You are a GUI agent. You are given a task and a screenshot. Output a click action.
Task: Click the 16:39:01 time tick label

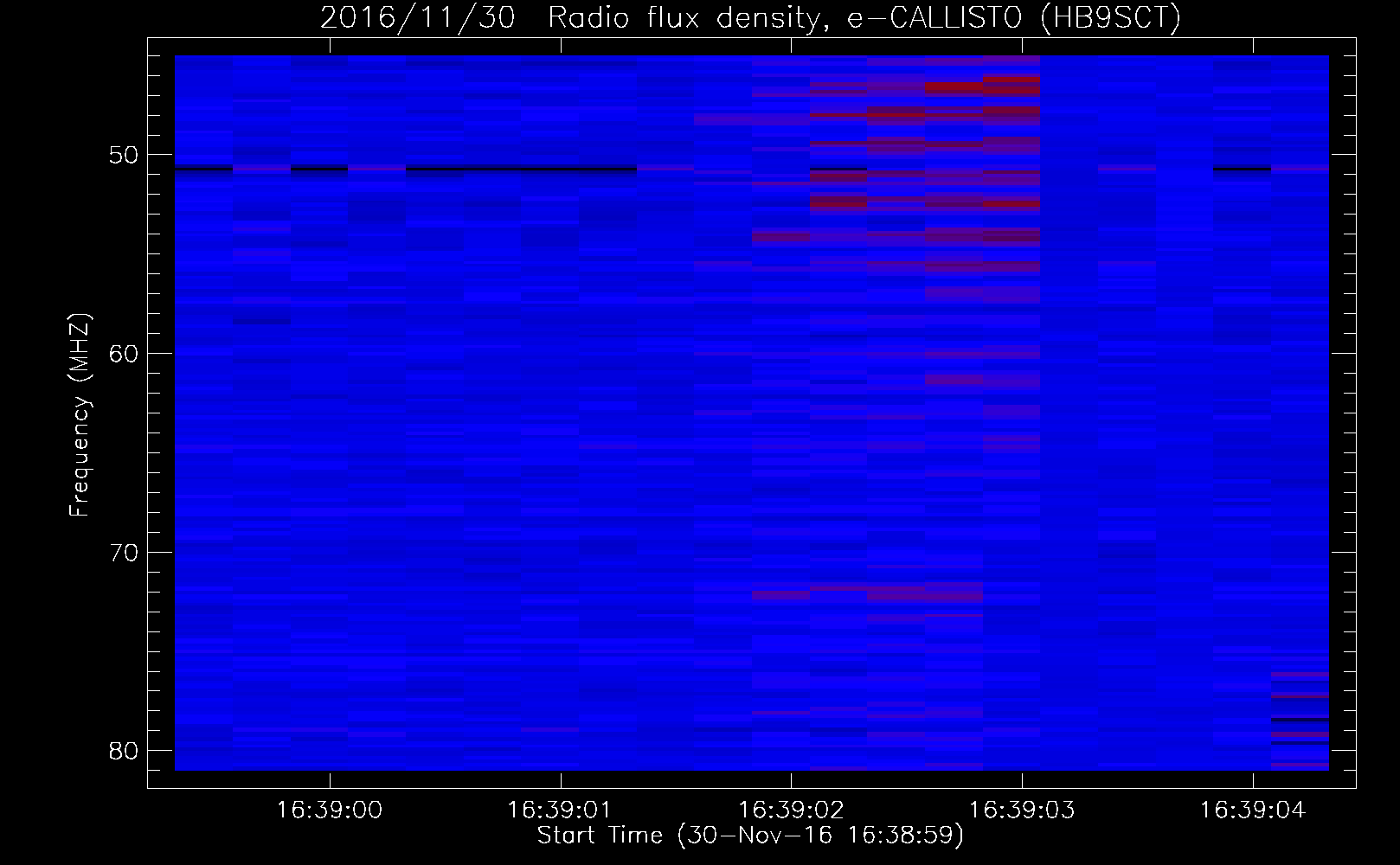click(560, 810)
